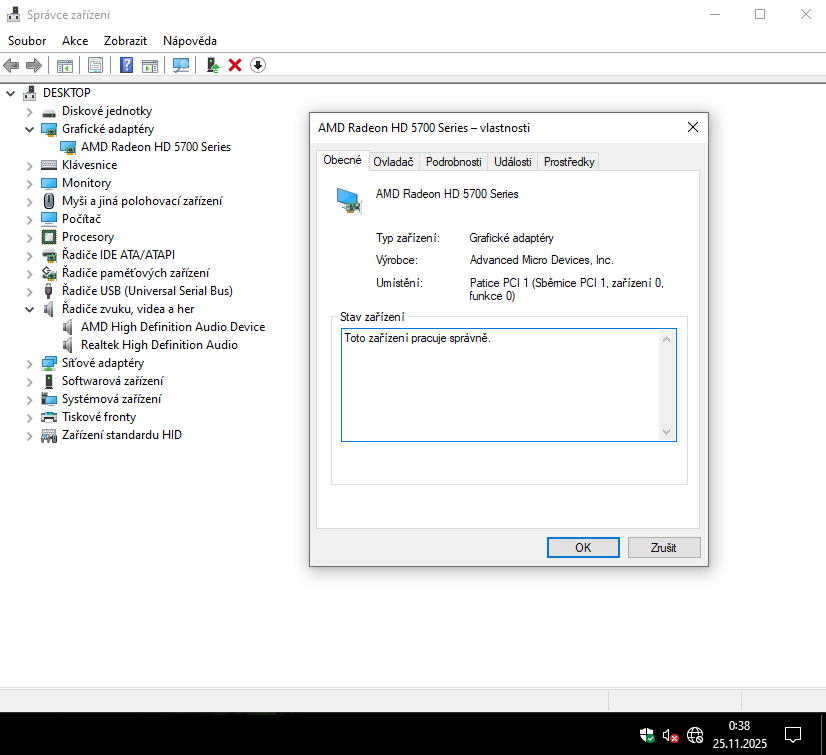
Task: Collapse the DESKTOP root node
Action: coord(10,92)
